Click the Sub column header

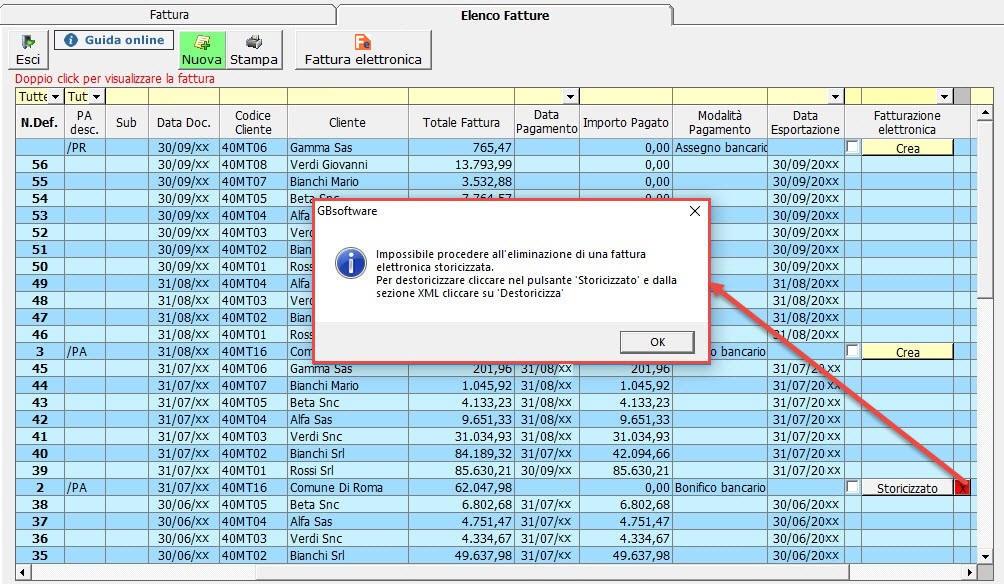(x=127, y=122)
